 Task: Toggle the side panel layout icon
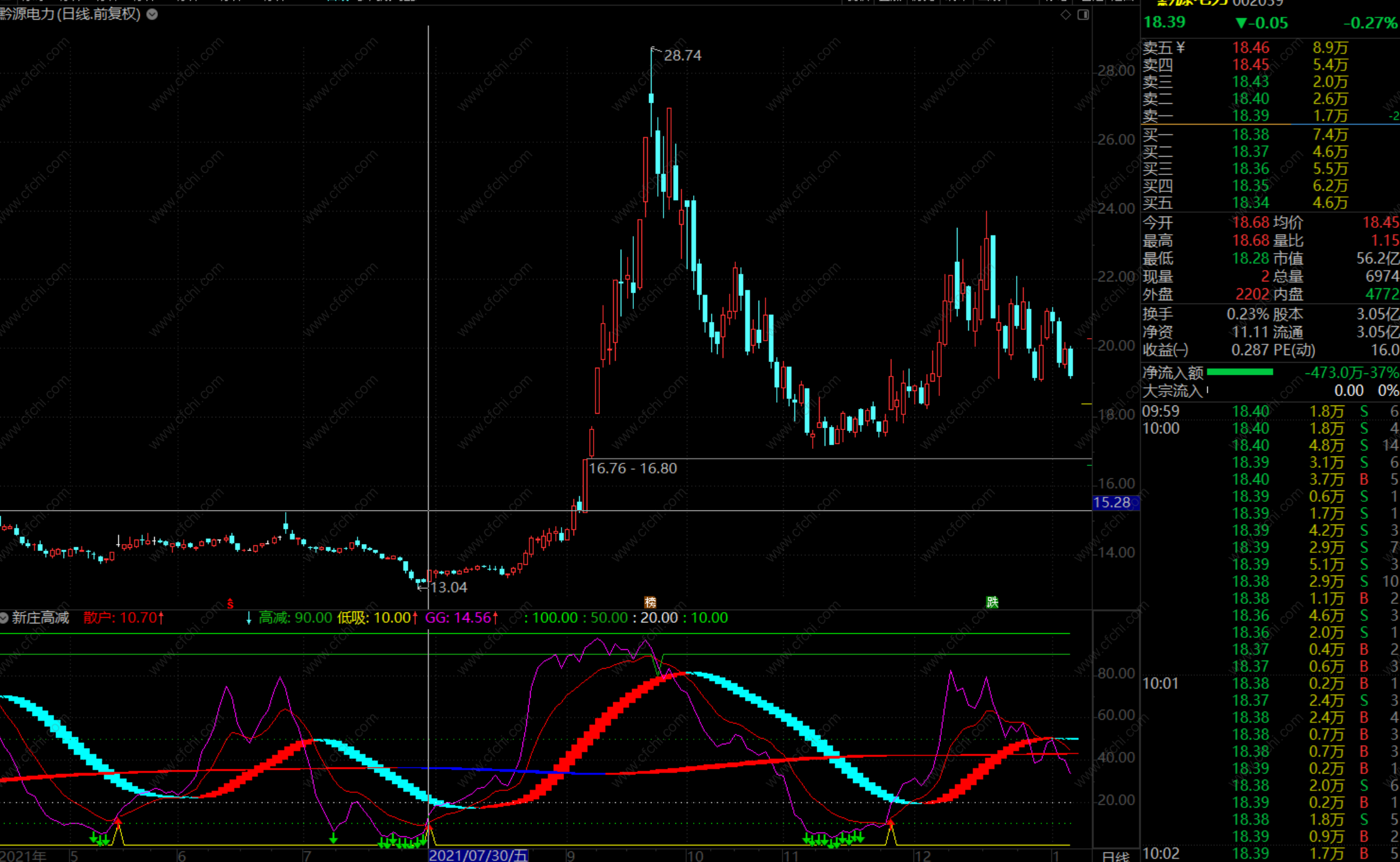tap(1083, 14)
